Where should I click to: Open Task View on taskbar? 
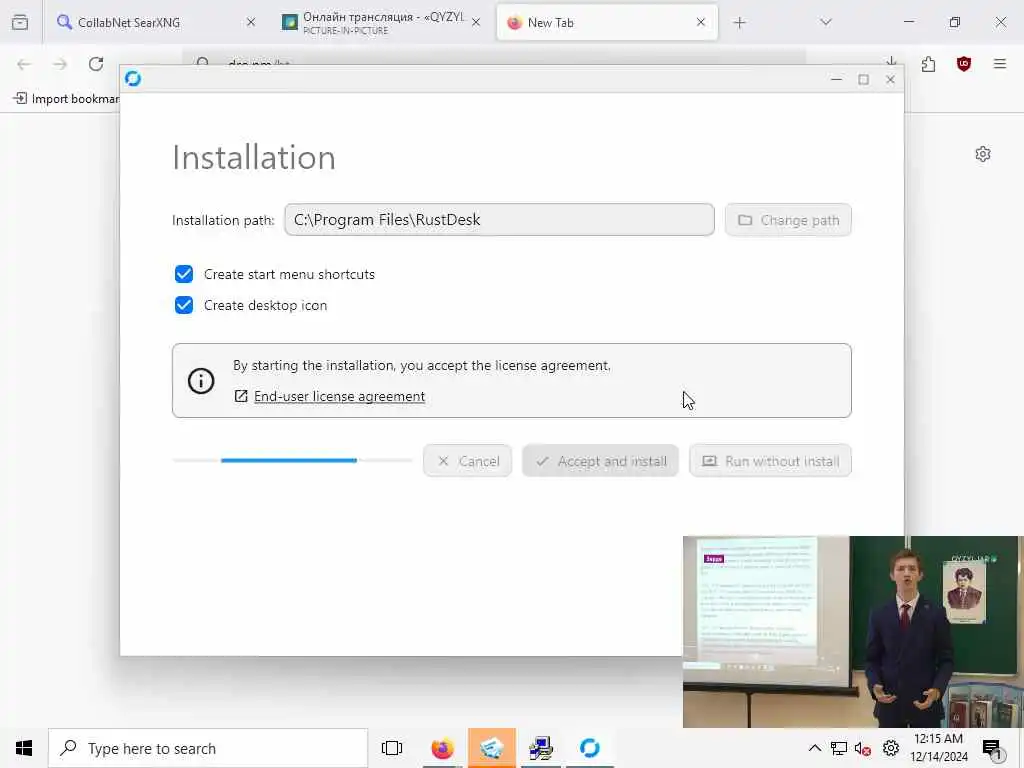(x=392, y=748)
